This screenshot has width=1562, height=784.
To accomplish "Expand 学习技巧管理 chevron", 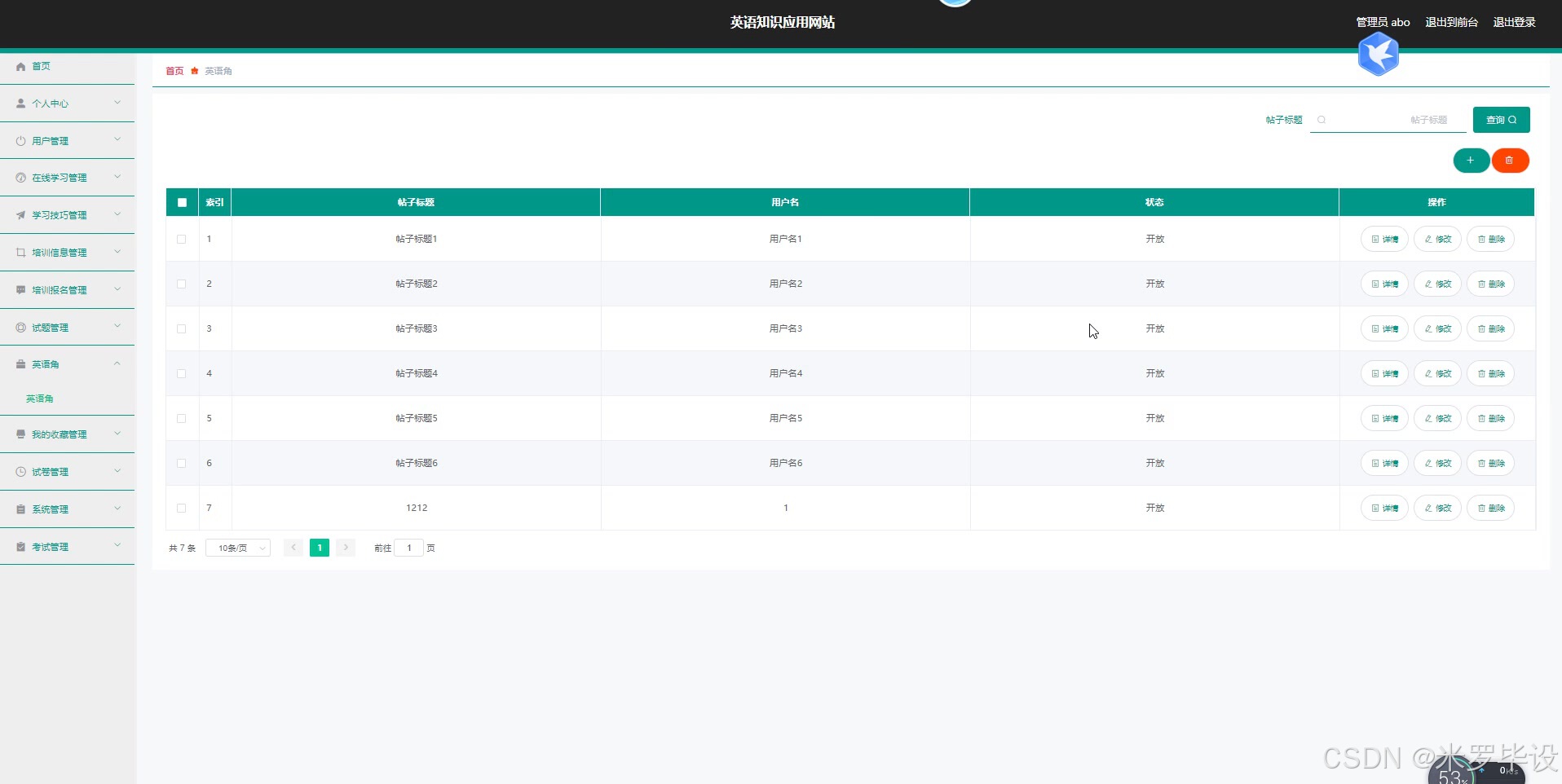I will click(117, 214).
